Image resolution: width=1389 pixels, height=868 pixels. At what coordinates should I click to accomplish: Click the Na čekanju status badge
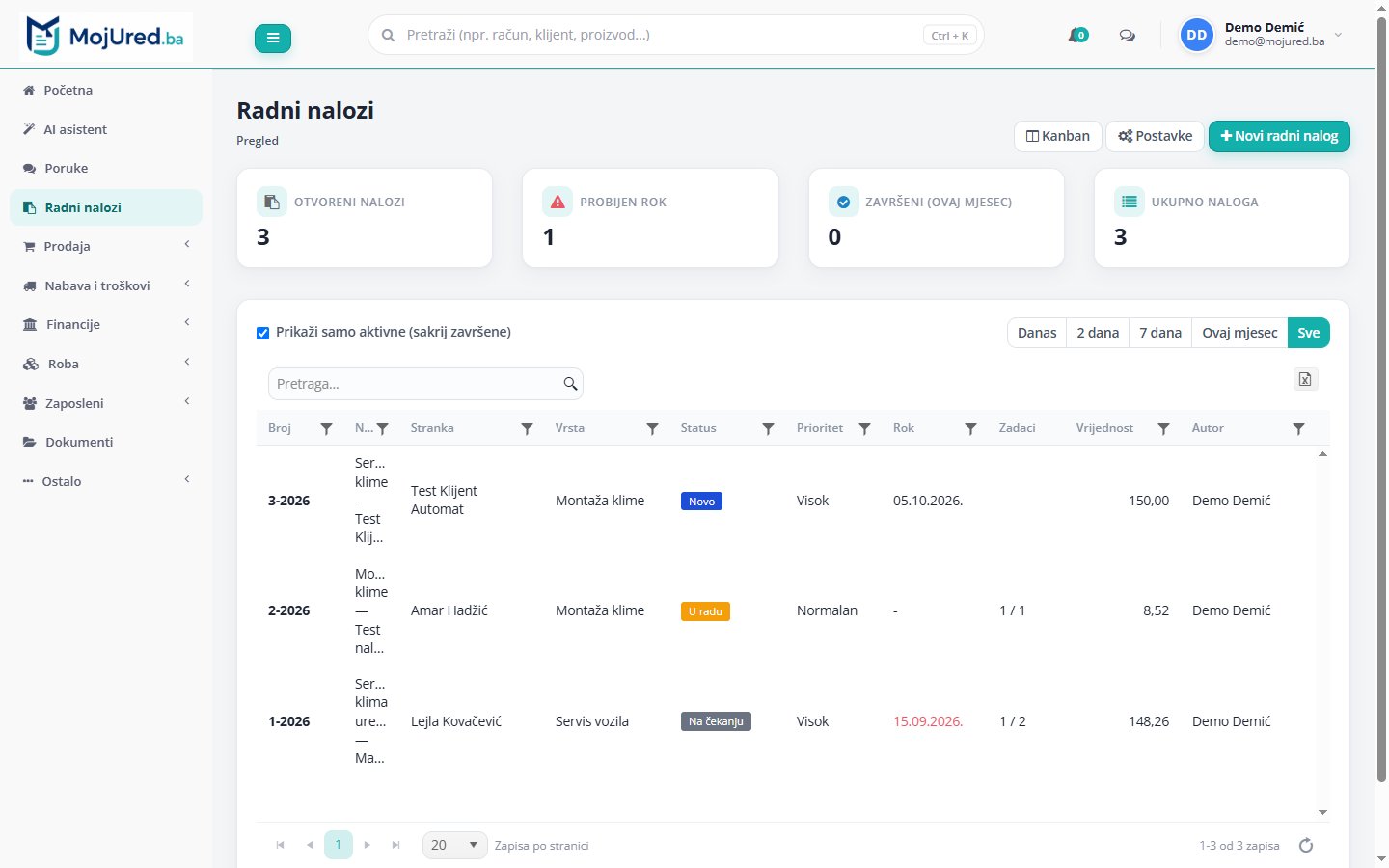(716, 721)
